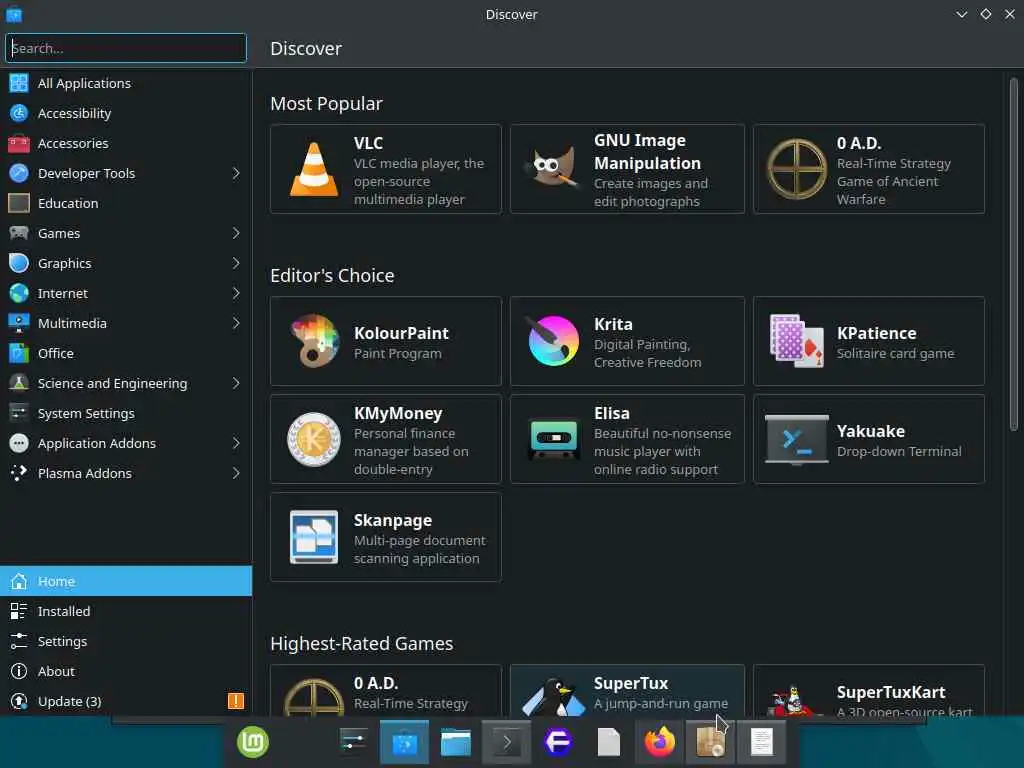The width and height of the screenshot is (1024, 768).
Task: Click the package box icon in taskbar
Action: point(710,742)
